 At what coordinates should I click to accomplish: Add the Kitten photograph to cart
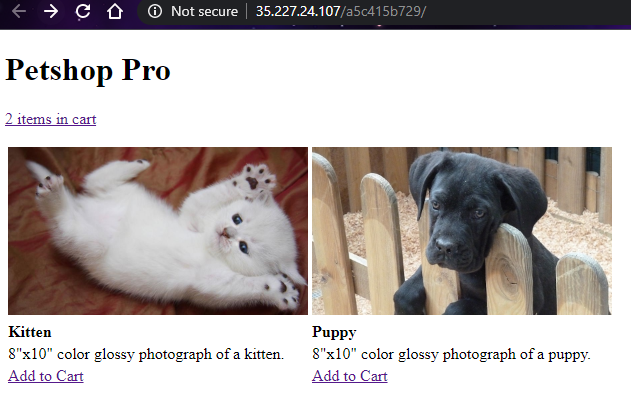tap(46, 376)
